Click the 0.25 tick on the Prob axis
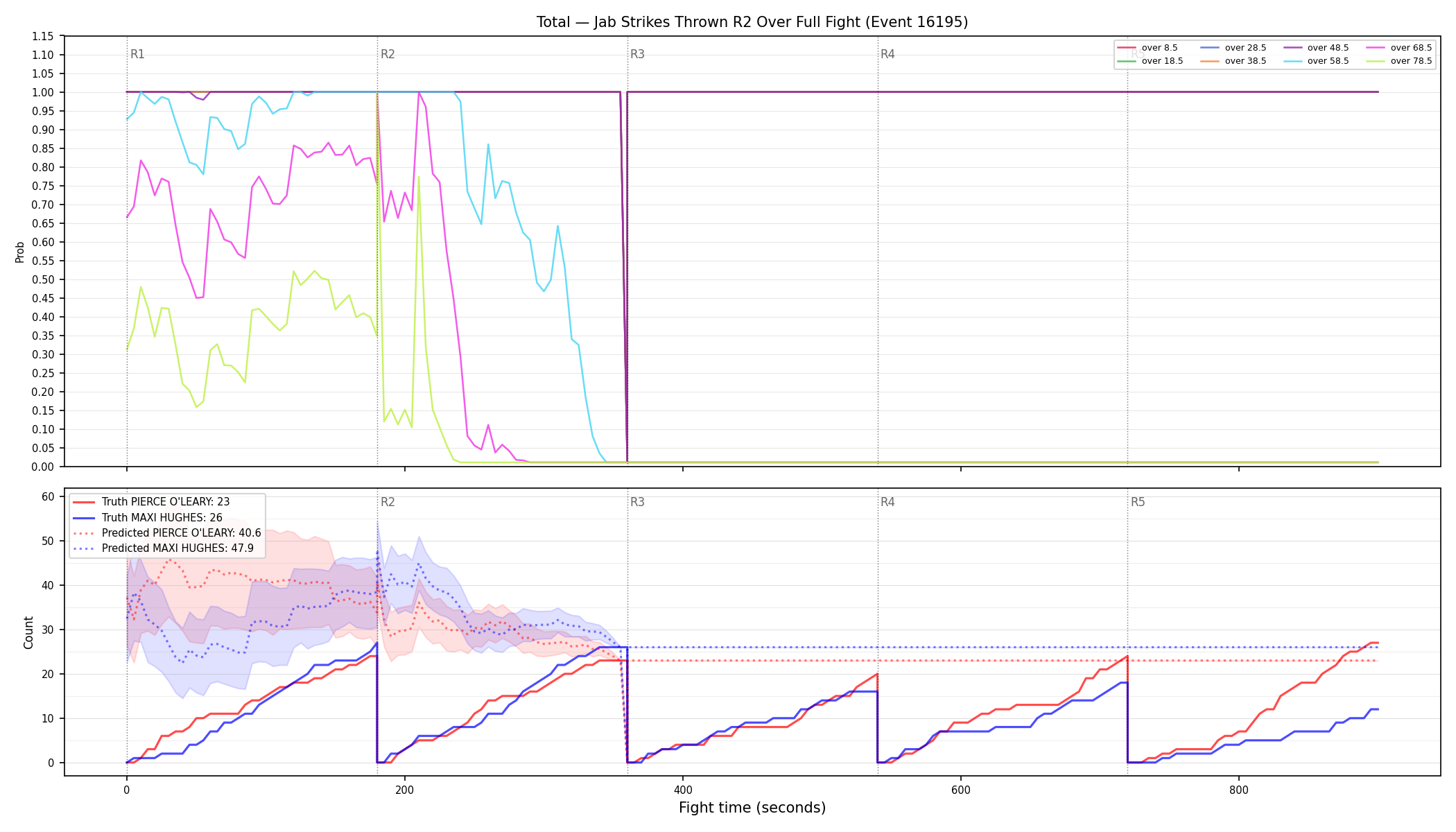 tap(43, 373)
